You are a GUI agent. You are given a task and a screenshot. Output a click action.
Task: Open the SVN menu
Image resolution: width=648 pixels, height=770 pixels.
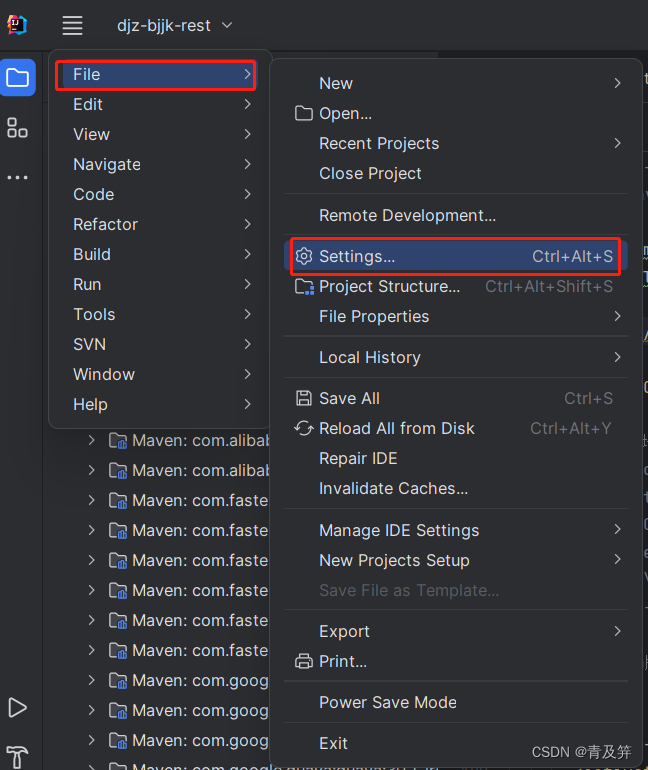pos(162,344)
